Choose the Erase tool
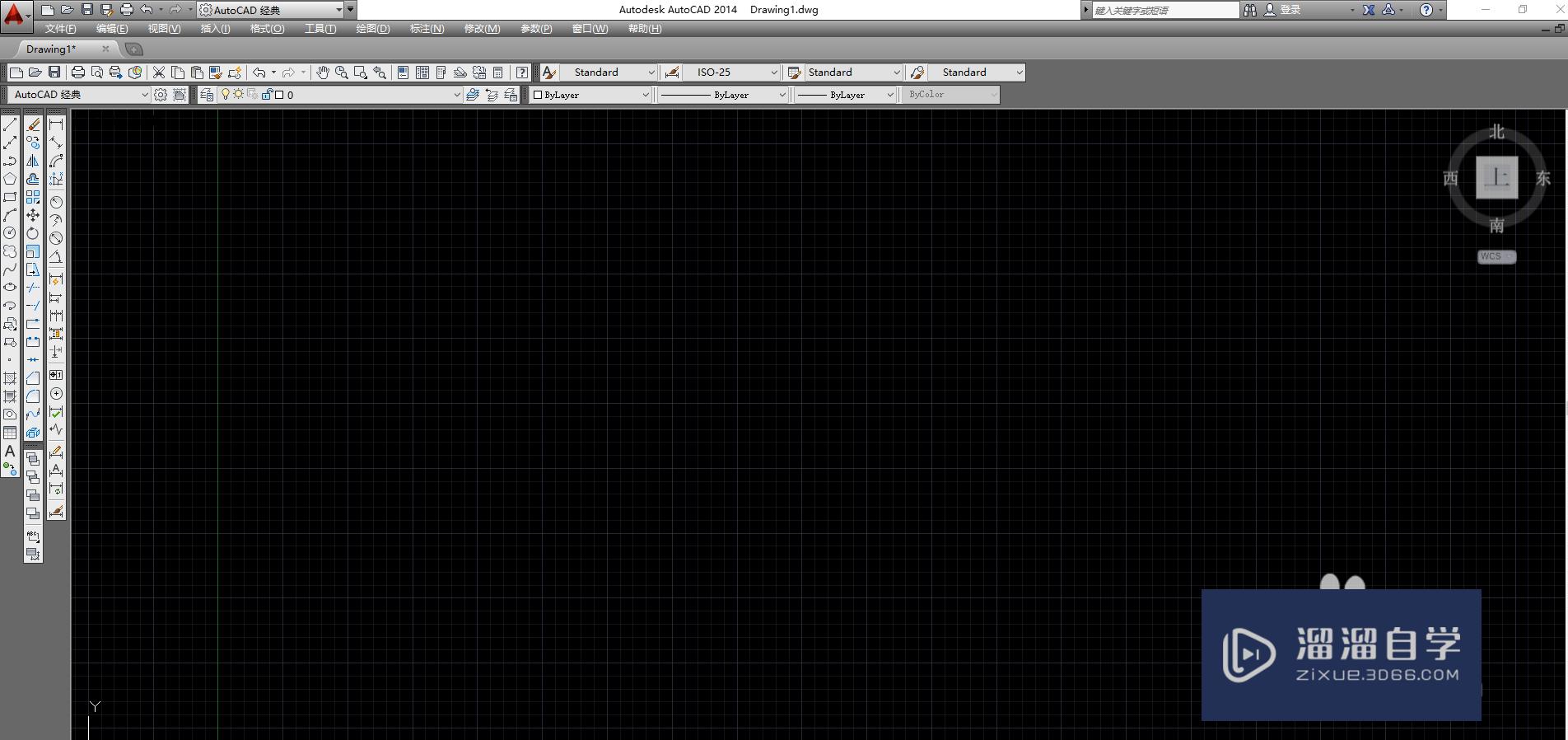The width and height of the screenshot is (1568, 740). [33, 124]
